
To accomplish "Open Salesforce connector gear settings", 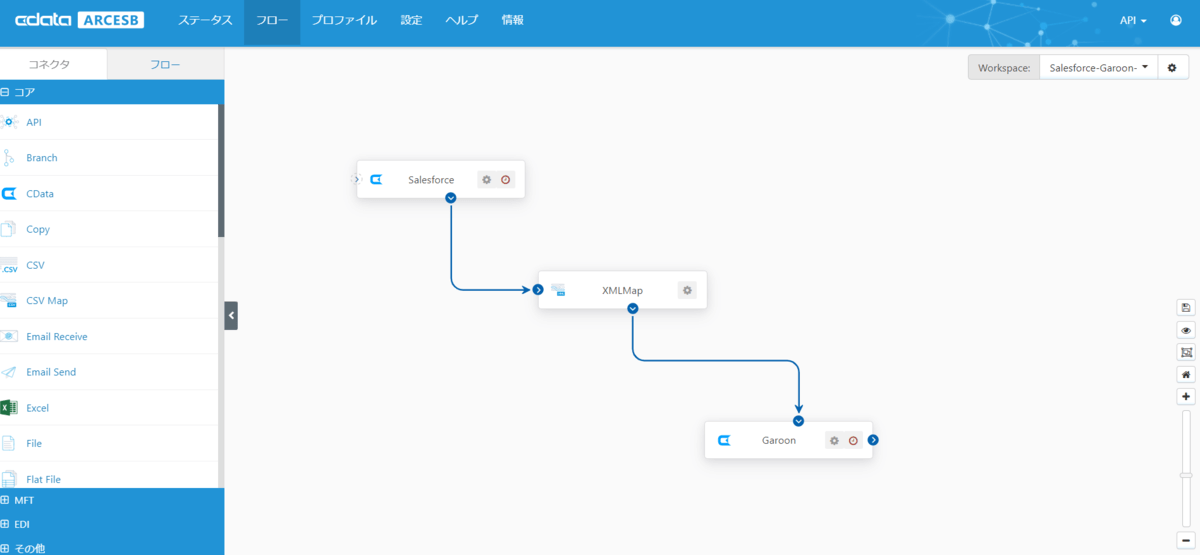I will coord(487,180).
